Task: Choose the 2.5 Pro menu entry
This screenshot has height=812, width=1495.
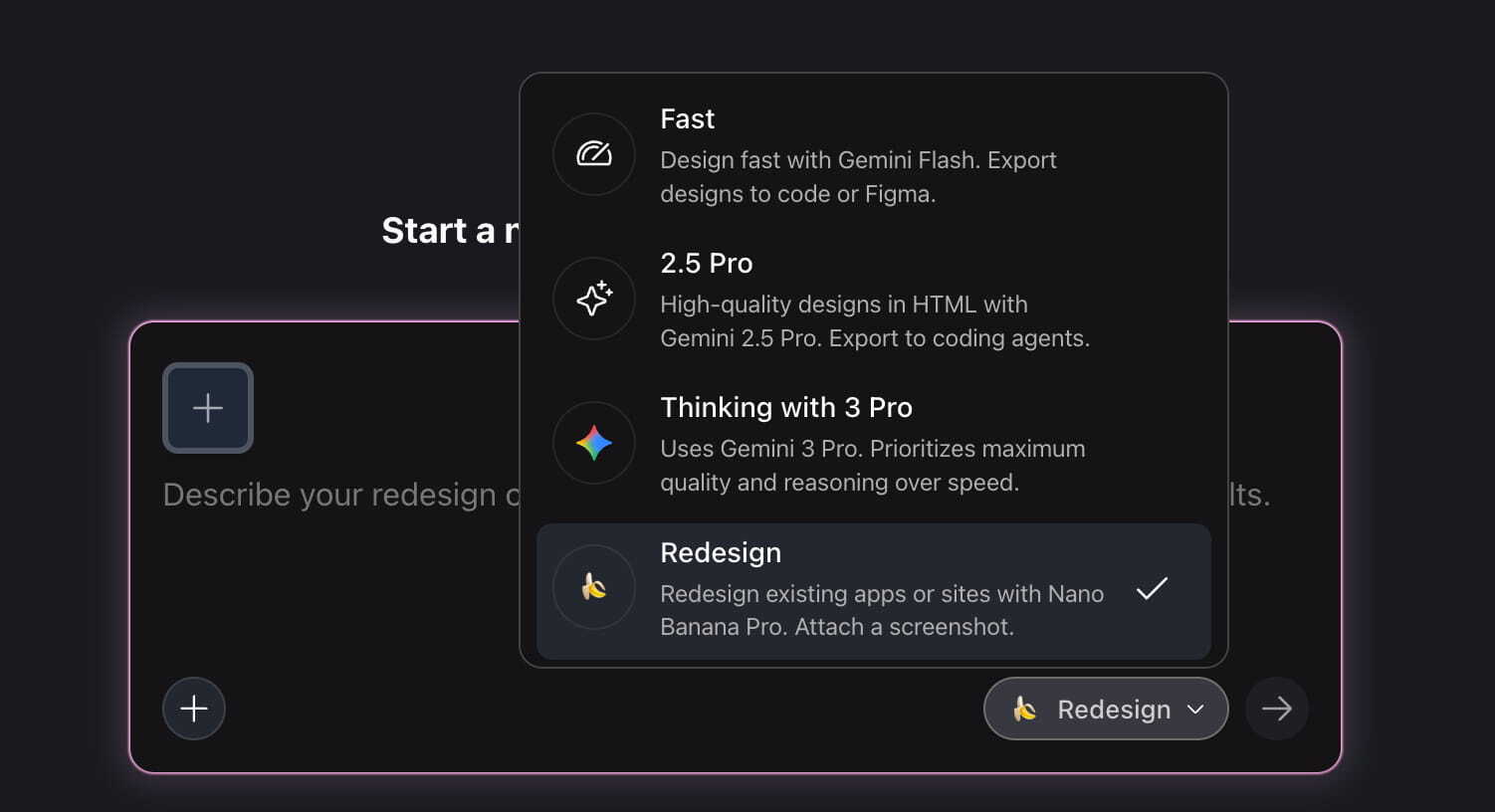Action: click(874, 299)
